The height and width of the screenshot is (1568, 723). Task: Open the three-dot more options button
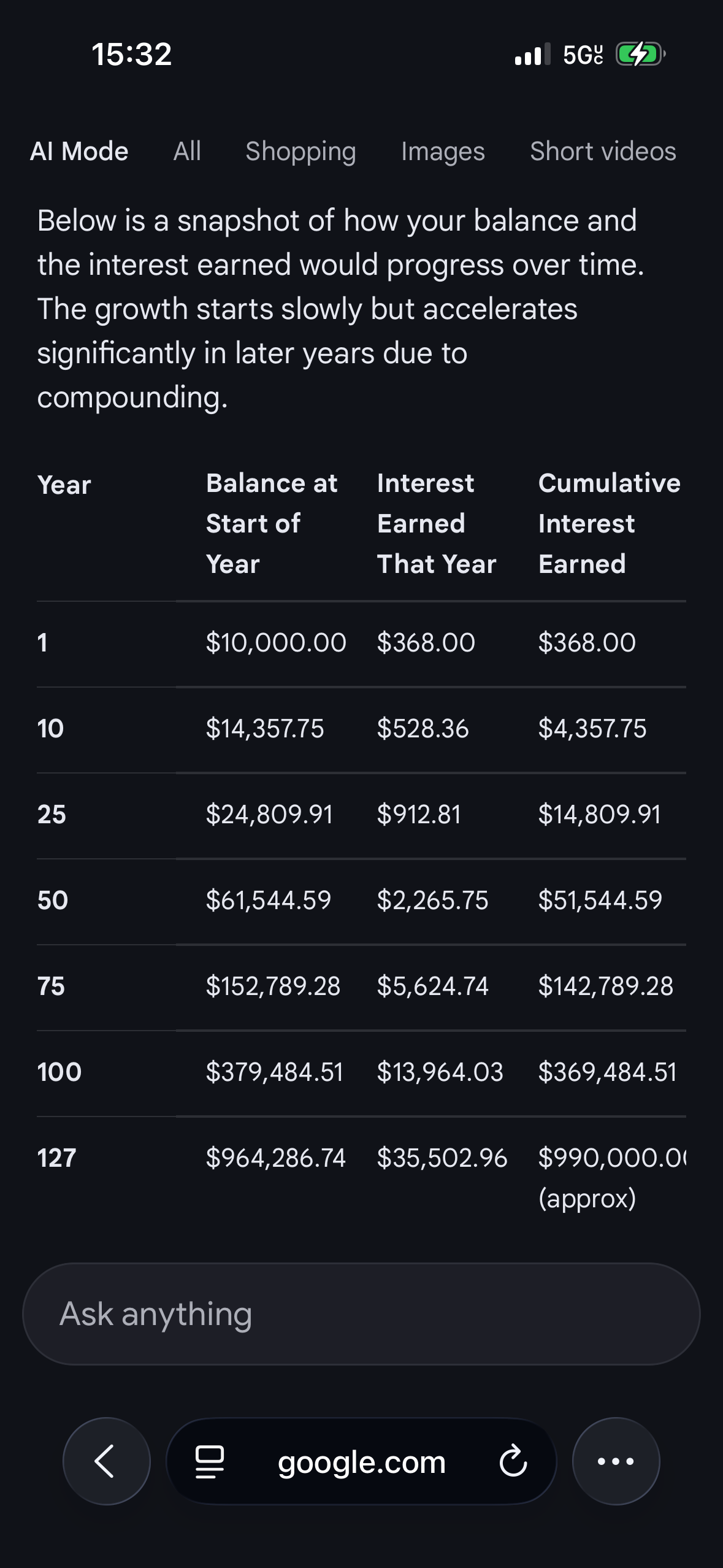616,1461
